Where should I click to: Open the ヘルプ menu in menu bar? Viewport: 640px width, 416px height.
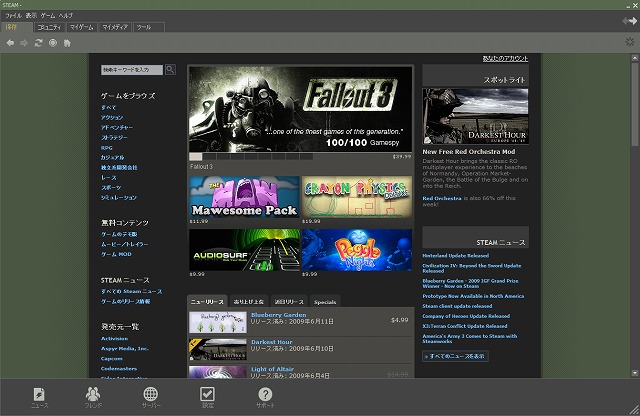coord(65,16)
